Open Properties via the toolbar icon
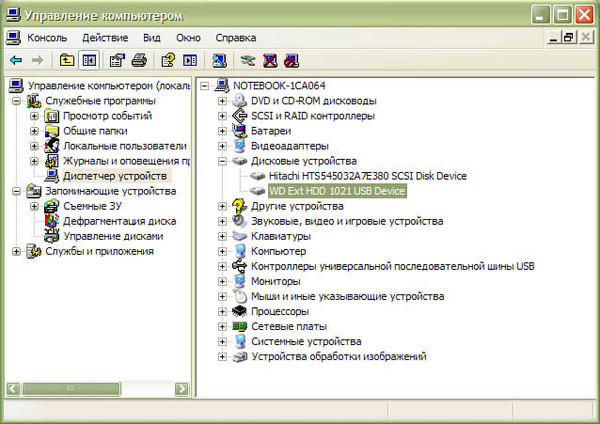 (x=117, y=60)
